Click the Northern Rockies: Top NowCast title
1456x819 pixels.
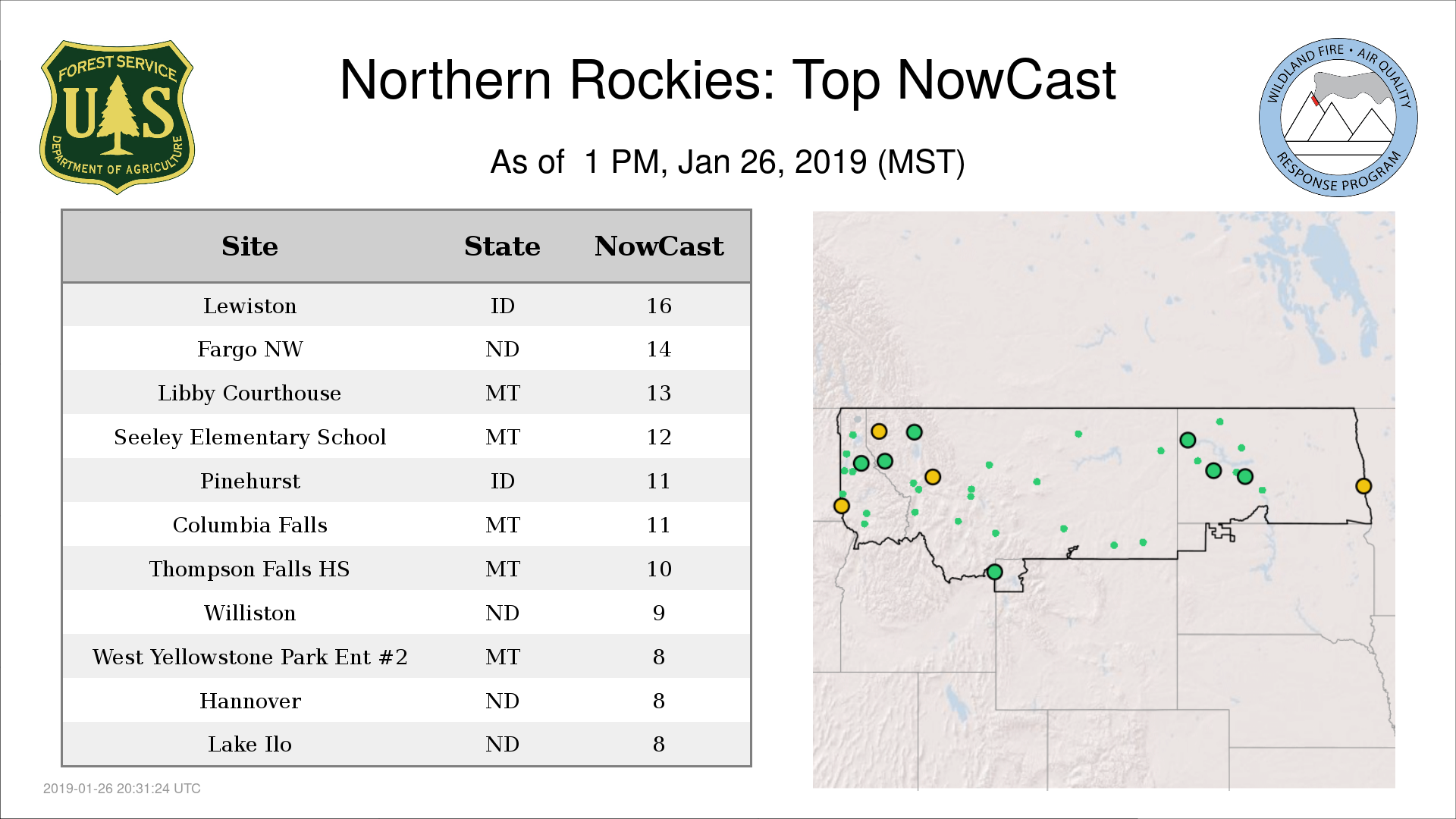[727, 80]
